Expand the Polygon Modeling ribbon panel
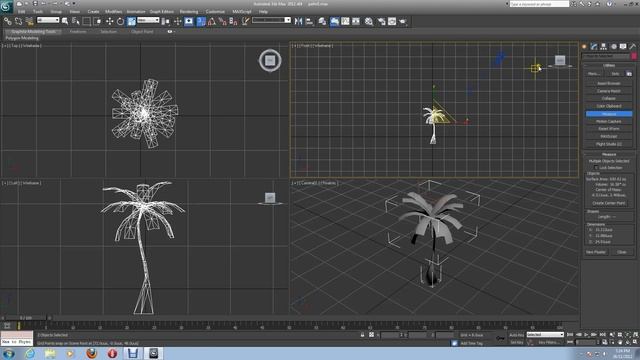Screen dimensions: 640x360 [x=22, y=38]
